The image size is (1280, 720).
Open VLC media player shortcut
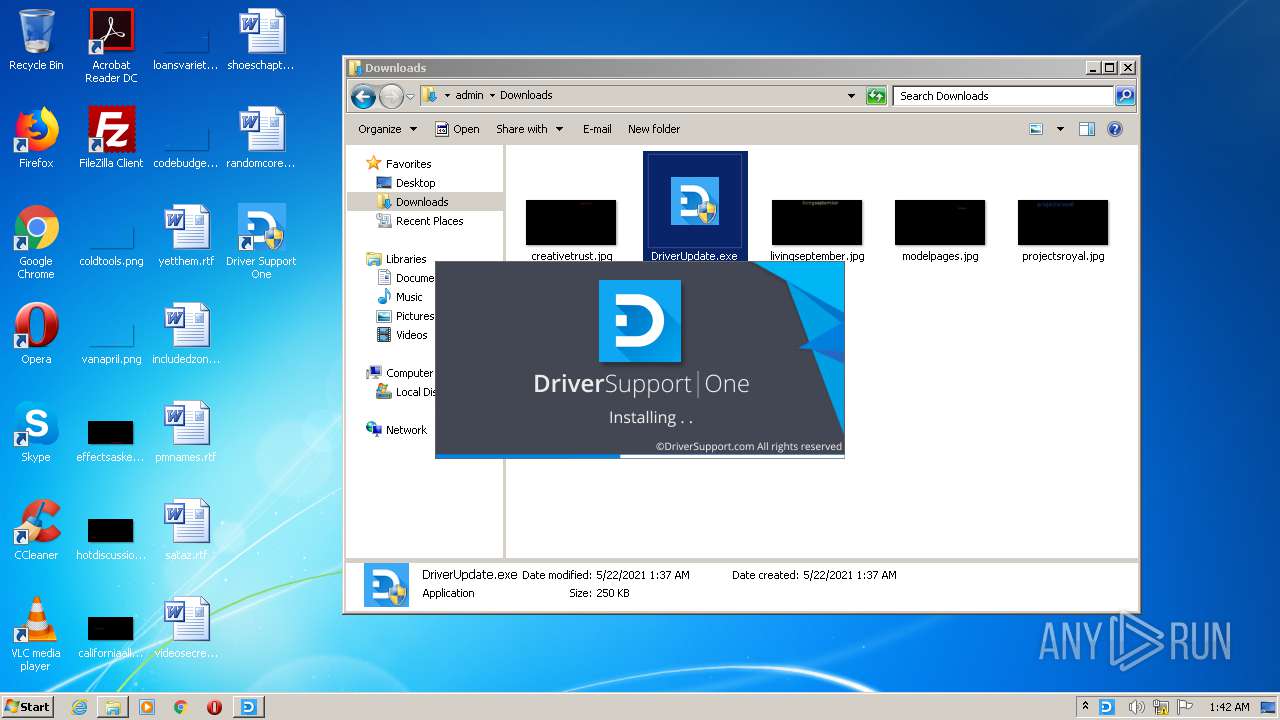tap(36, 634)
